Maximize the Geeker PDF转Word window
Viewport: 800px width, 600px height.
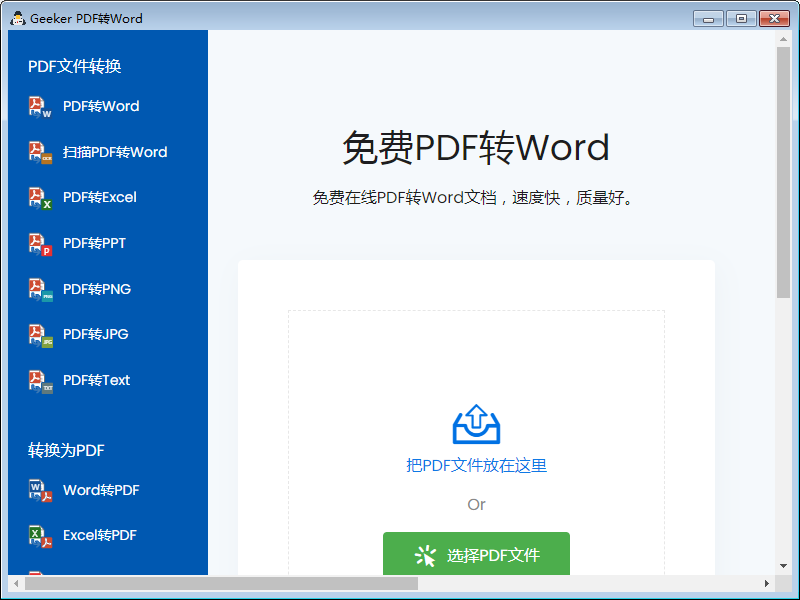tap(741, 19)
